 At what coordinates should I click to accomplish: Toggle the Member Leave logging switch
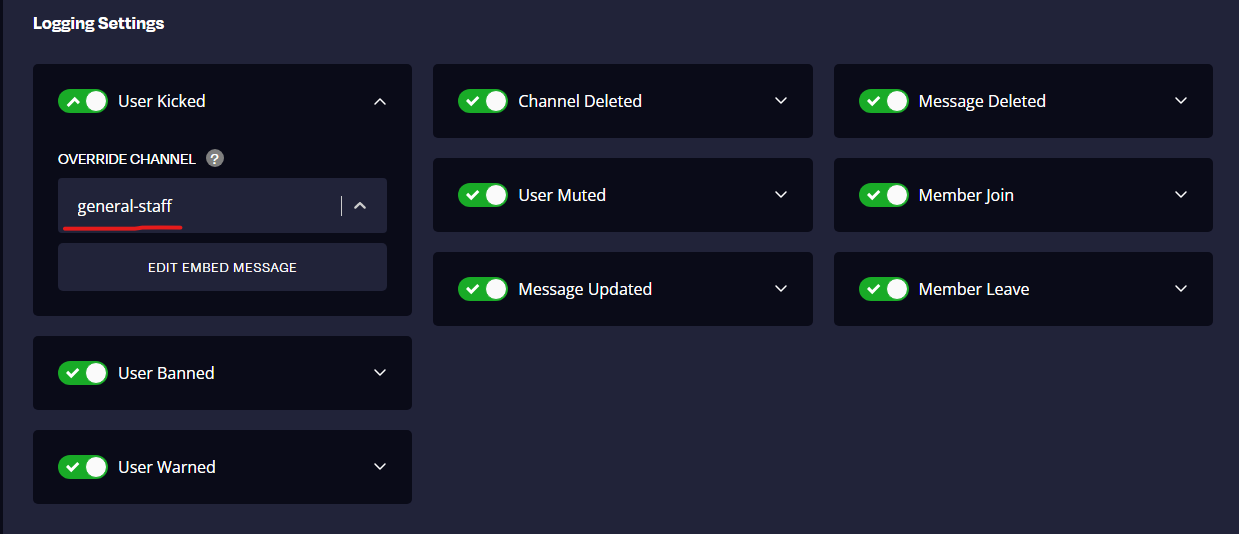(884, 289)
